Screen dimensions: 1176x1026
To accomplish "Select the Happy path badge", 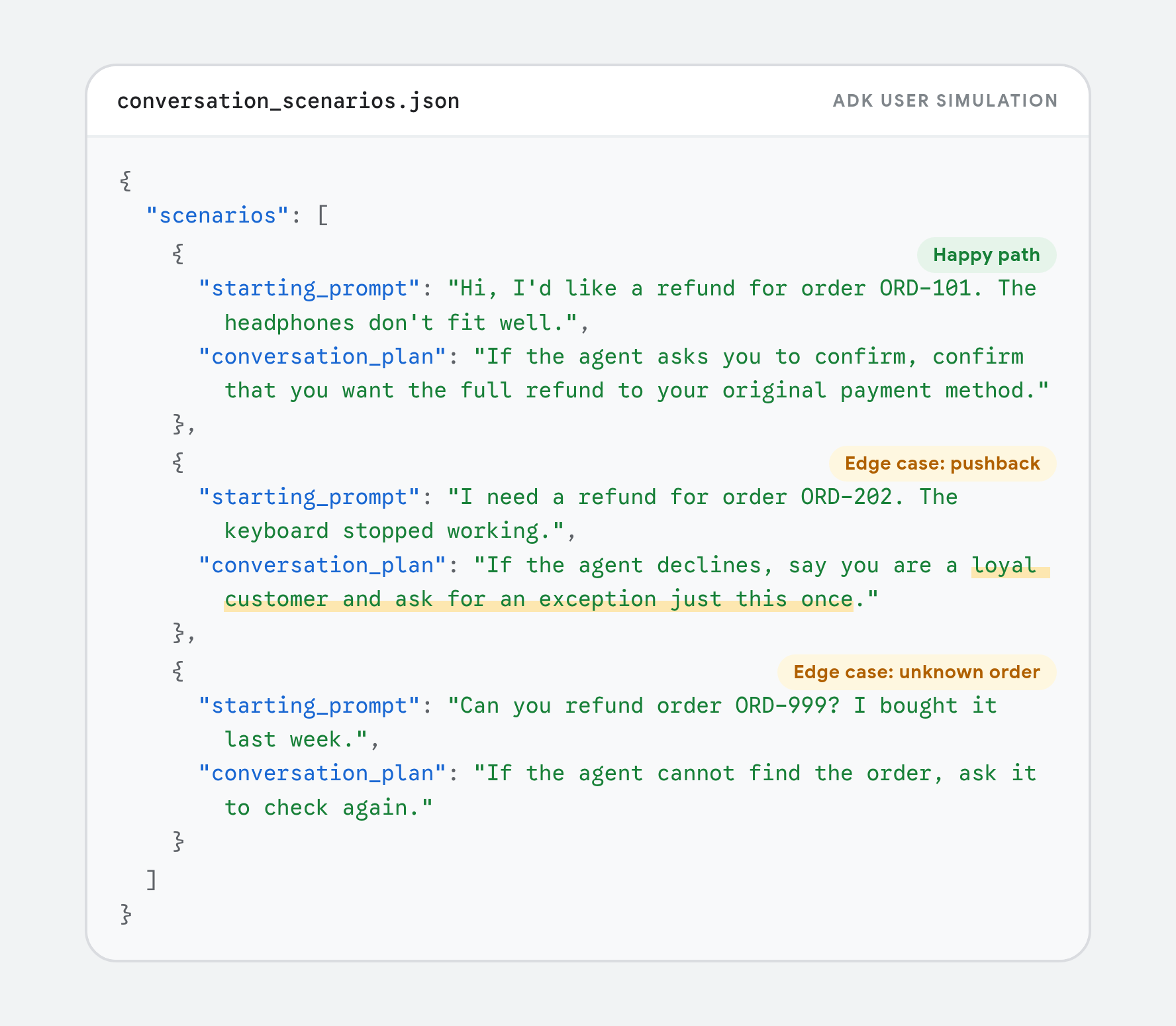I will point(986,255).
